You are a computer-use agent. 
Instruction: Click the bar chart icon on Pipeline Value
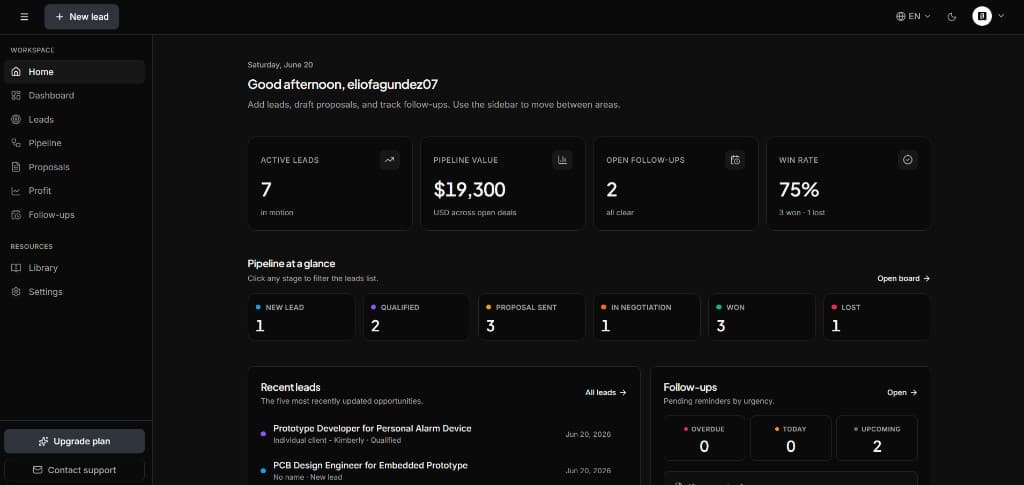(562, 160)
